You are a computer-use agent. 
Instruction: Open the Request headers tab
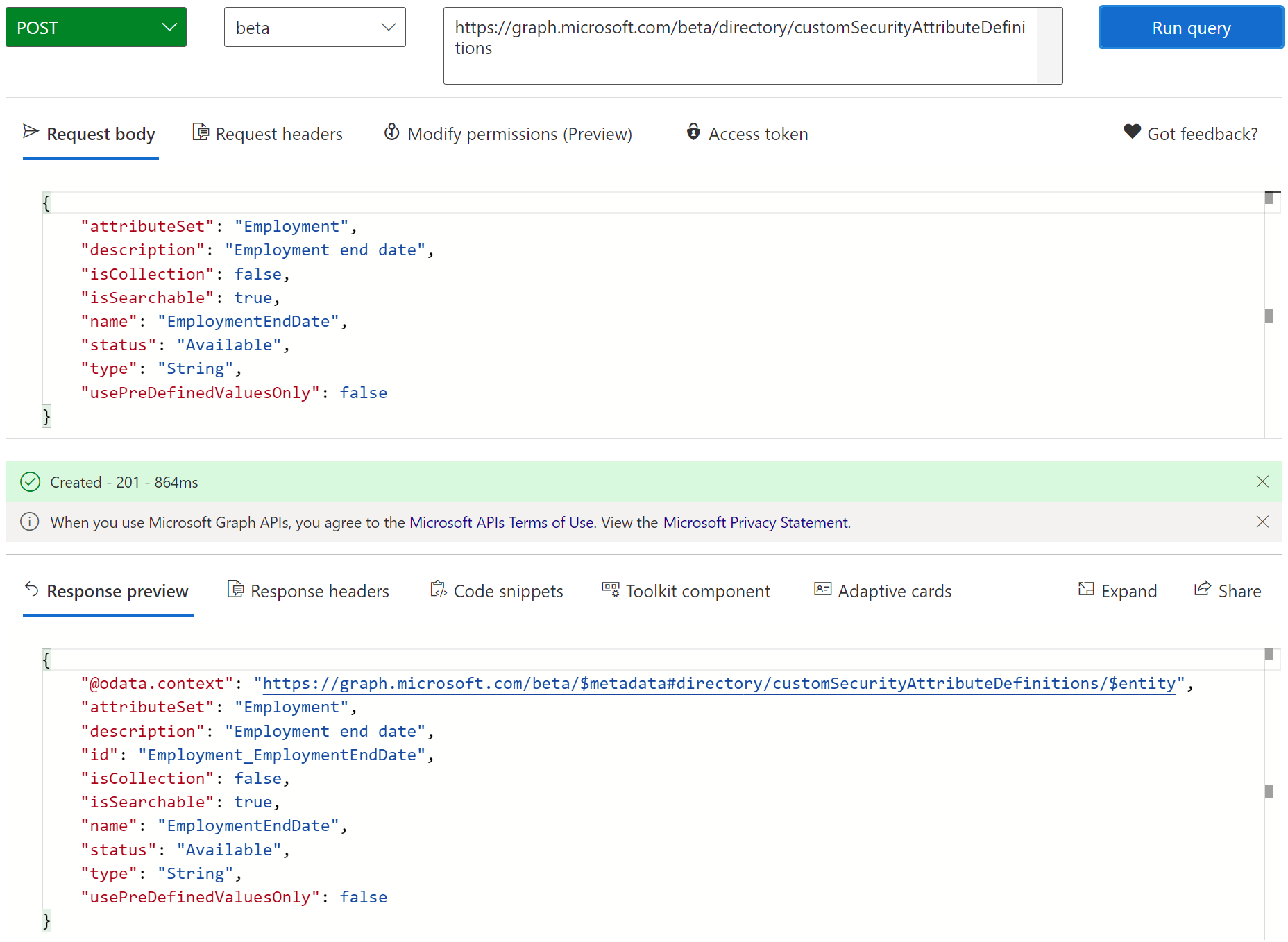tap(268, 134)
